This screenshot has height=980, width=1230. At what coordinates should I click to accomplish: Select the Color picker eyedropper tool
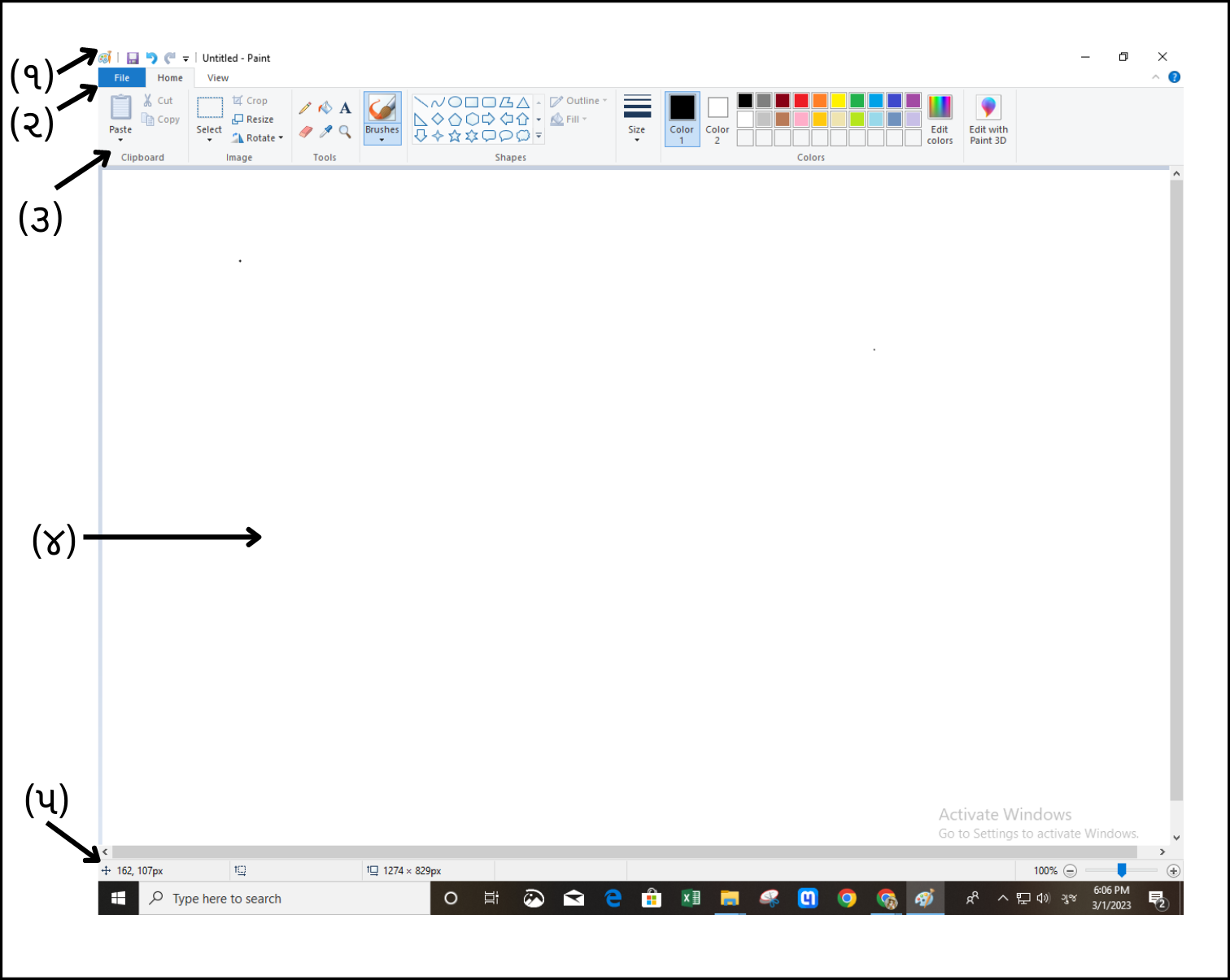(325, 132)
